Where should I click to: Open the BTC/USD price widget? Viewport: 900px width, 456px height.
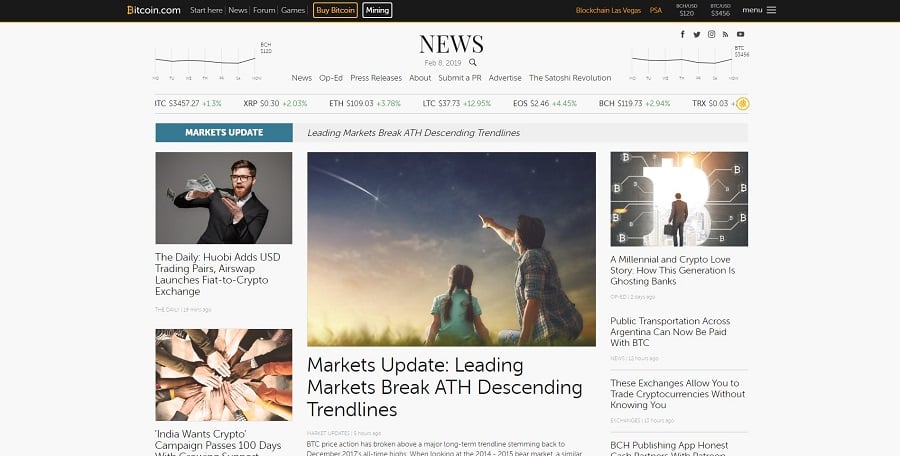[x=720, y=10]
